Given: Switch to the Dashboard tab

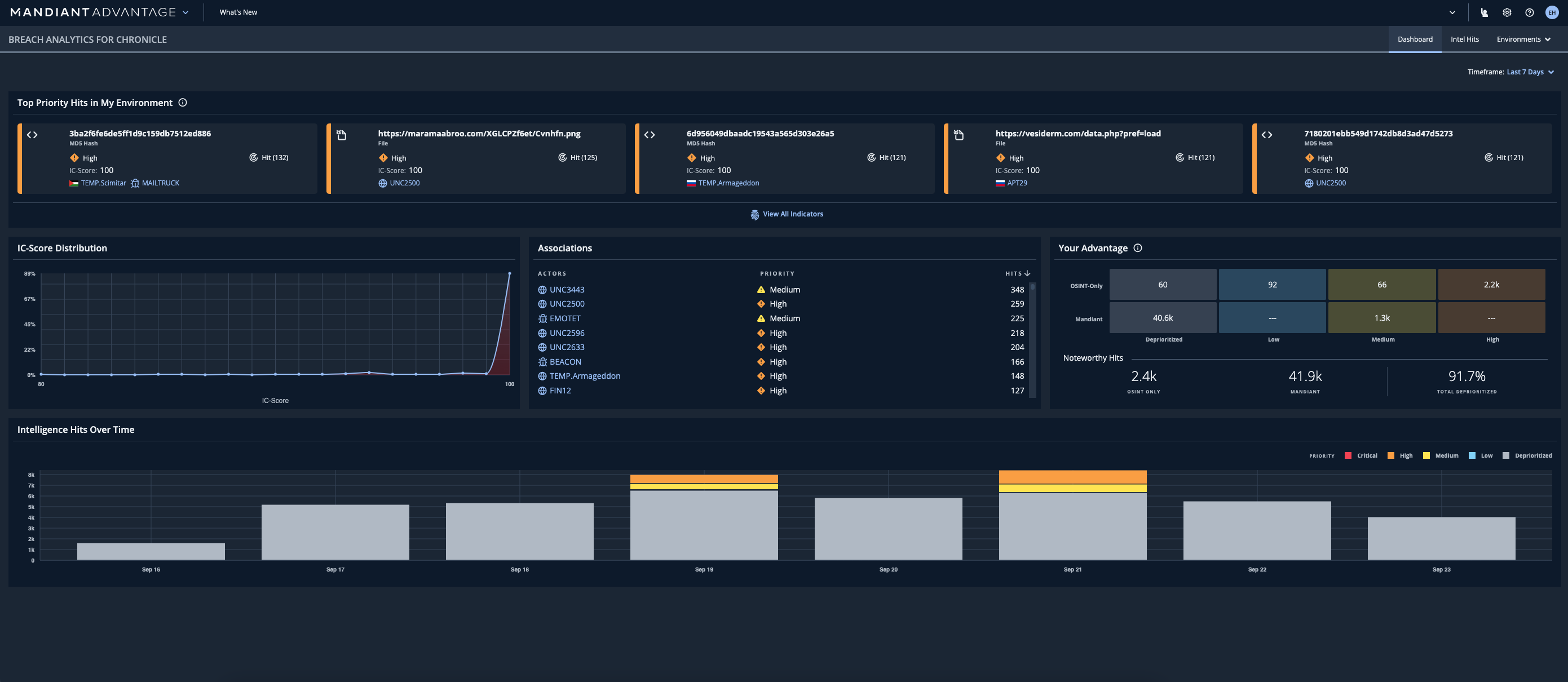Looking at the screenshot, I should tap(1415, 39).
